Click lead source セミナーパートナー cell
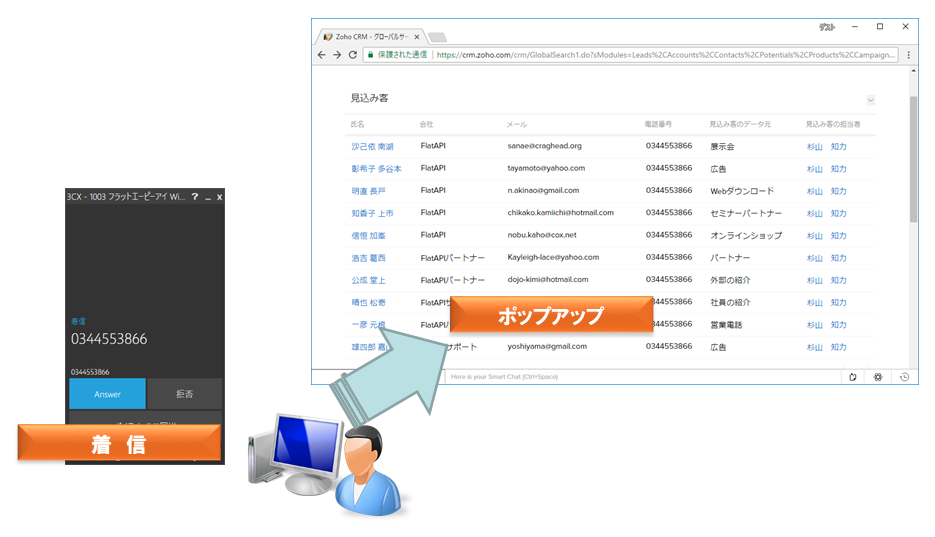Screen dimensions: 935x537 pyautogui.click(x=746, y=213)
